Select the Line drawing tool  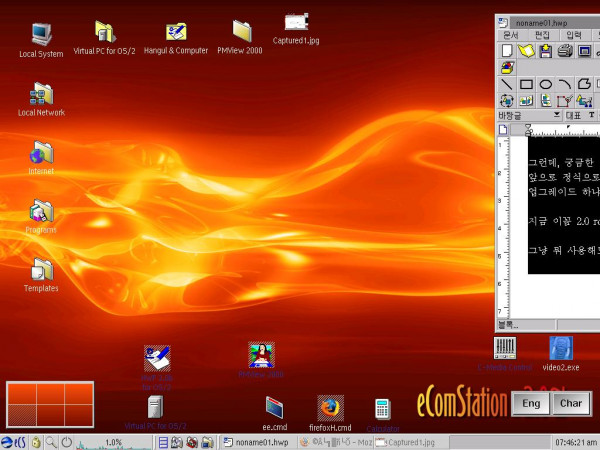click(x=507, y=84)
